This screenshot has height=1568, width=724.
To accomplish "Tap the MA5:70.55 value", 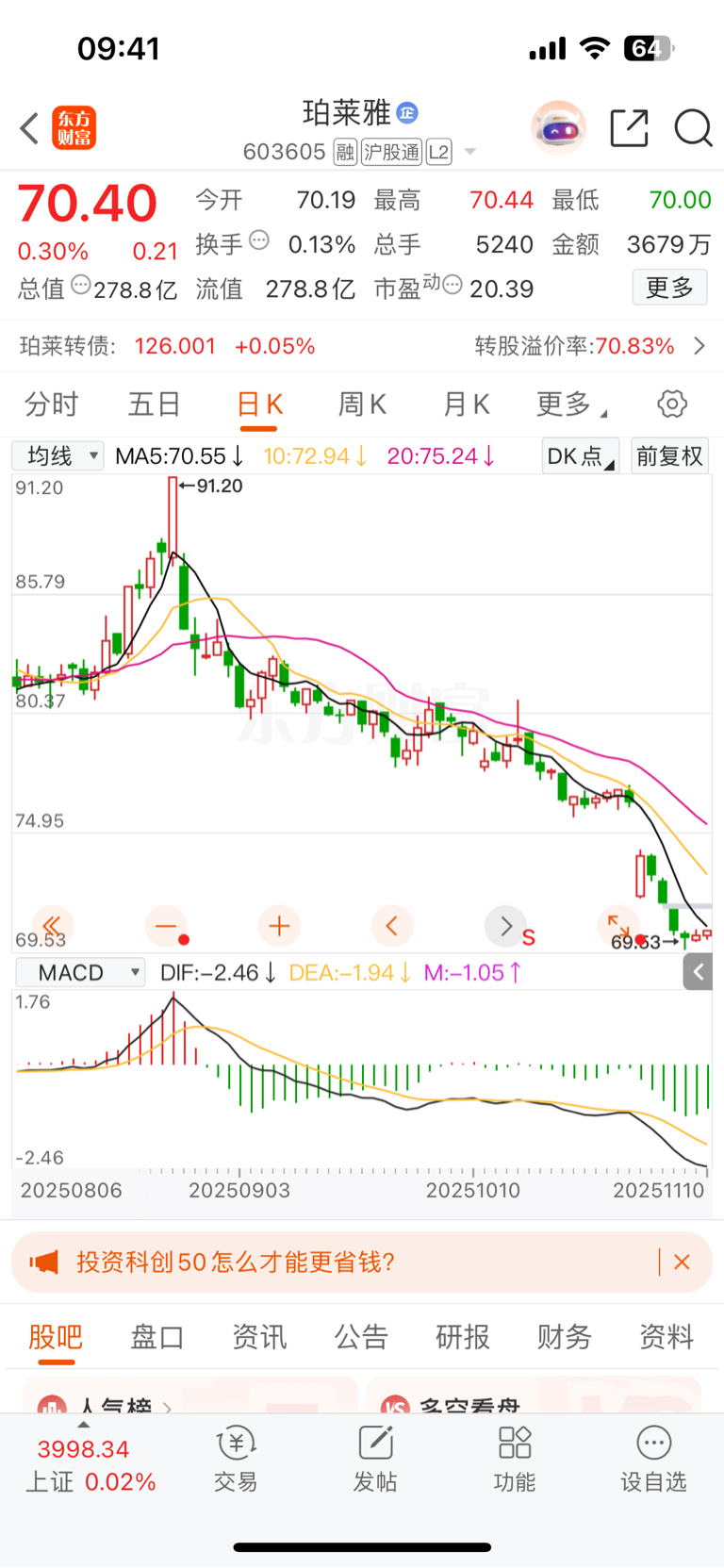I will coord(179,456).
